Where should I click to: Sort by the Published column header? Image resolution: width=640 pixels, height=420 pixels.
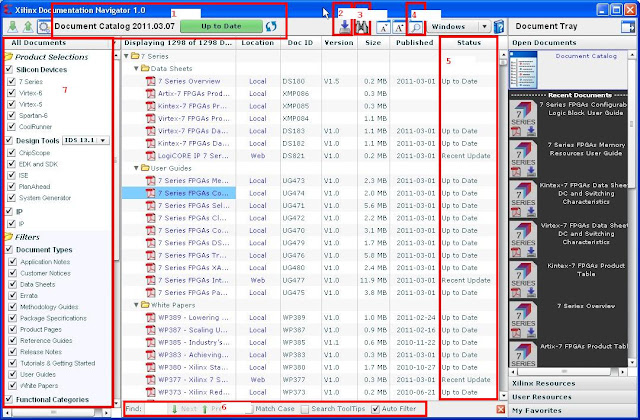point(414,43)
